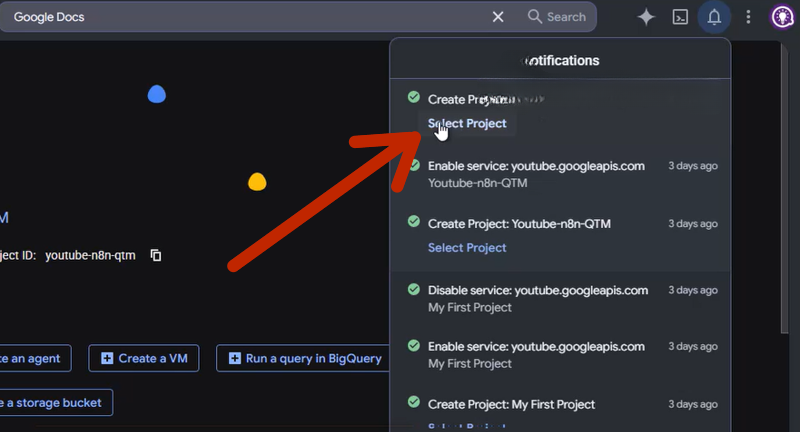
Task: Open the account avatar in top corner
Action: click(782, 17)
